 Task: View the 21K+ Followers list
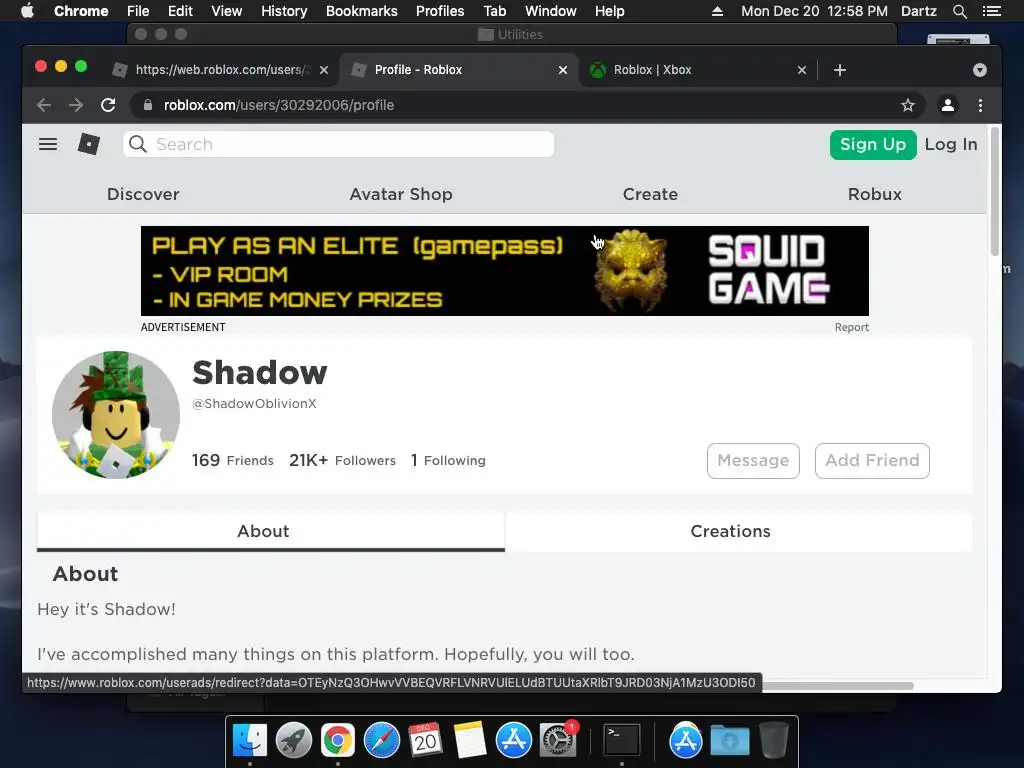click(x=342, y=460)
